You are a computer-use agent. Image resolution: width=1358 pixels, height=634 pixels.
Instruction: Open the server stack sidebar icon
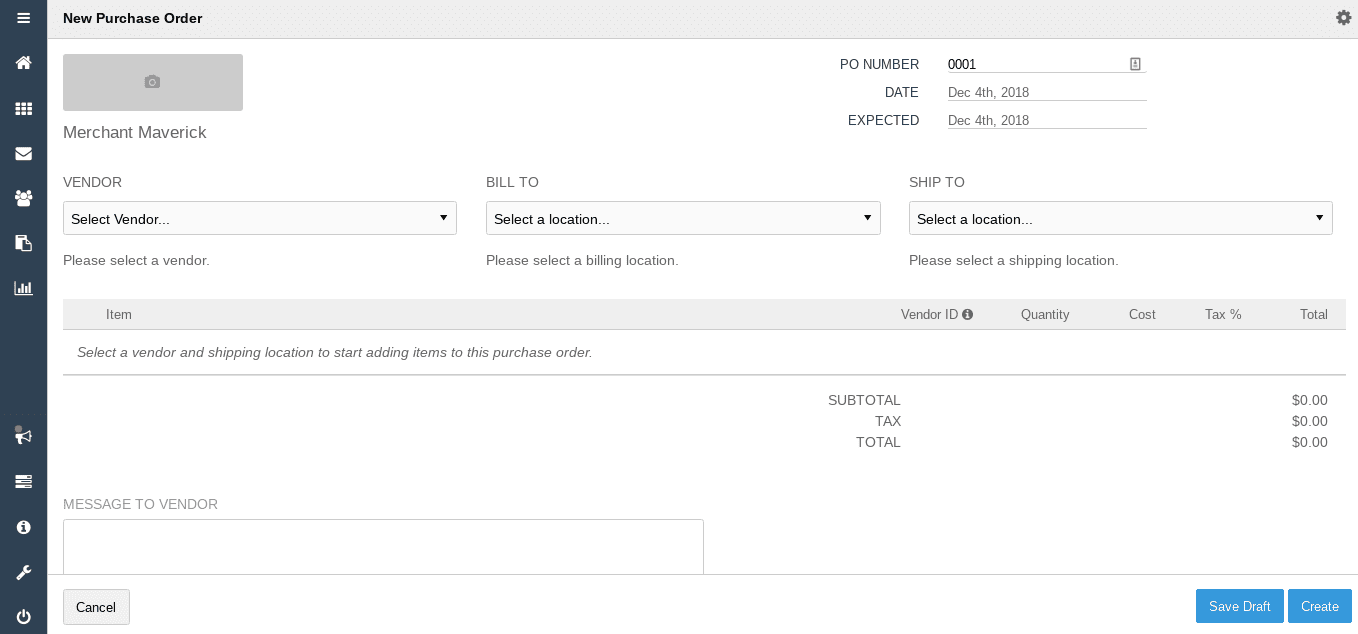coord(23,482)
